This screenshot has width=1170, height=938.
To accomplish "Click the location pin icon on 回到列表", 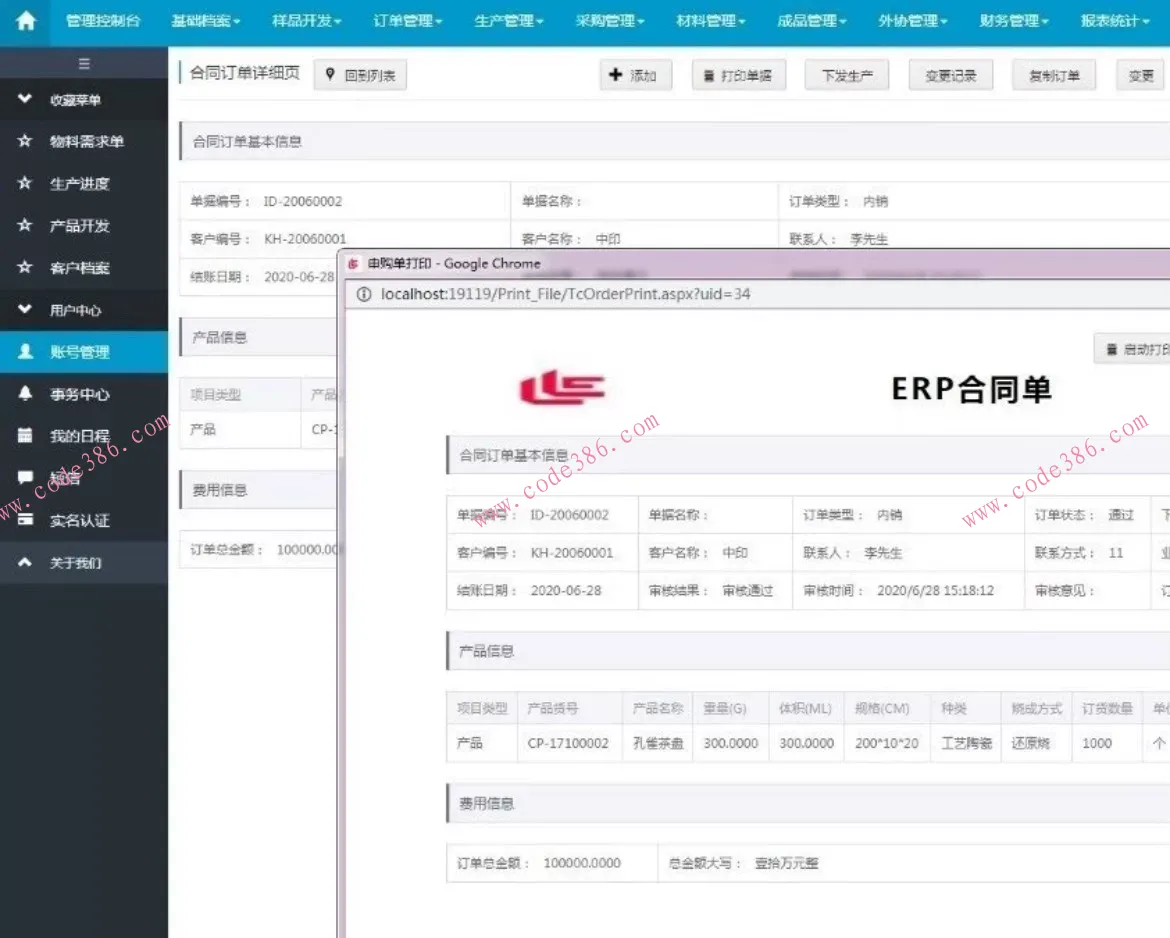I will (x=329, y=75).
